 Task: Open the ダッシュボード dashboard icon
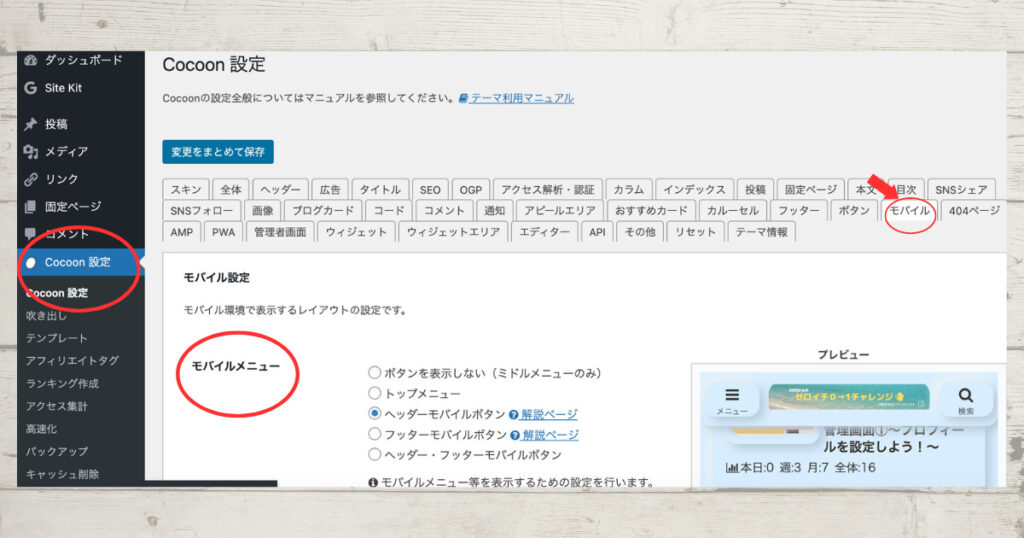coord(31,60)
